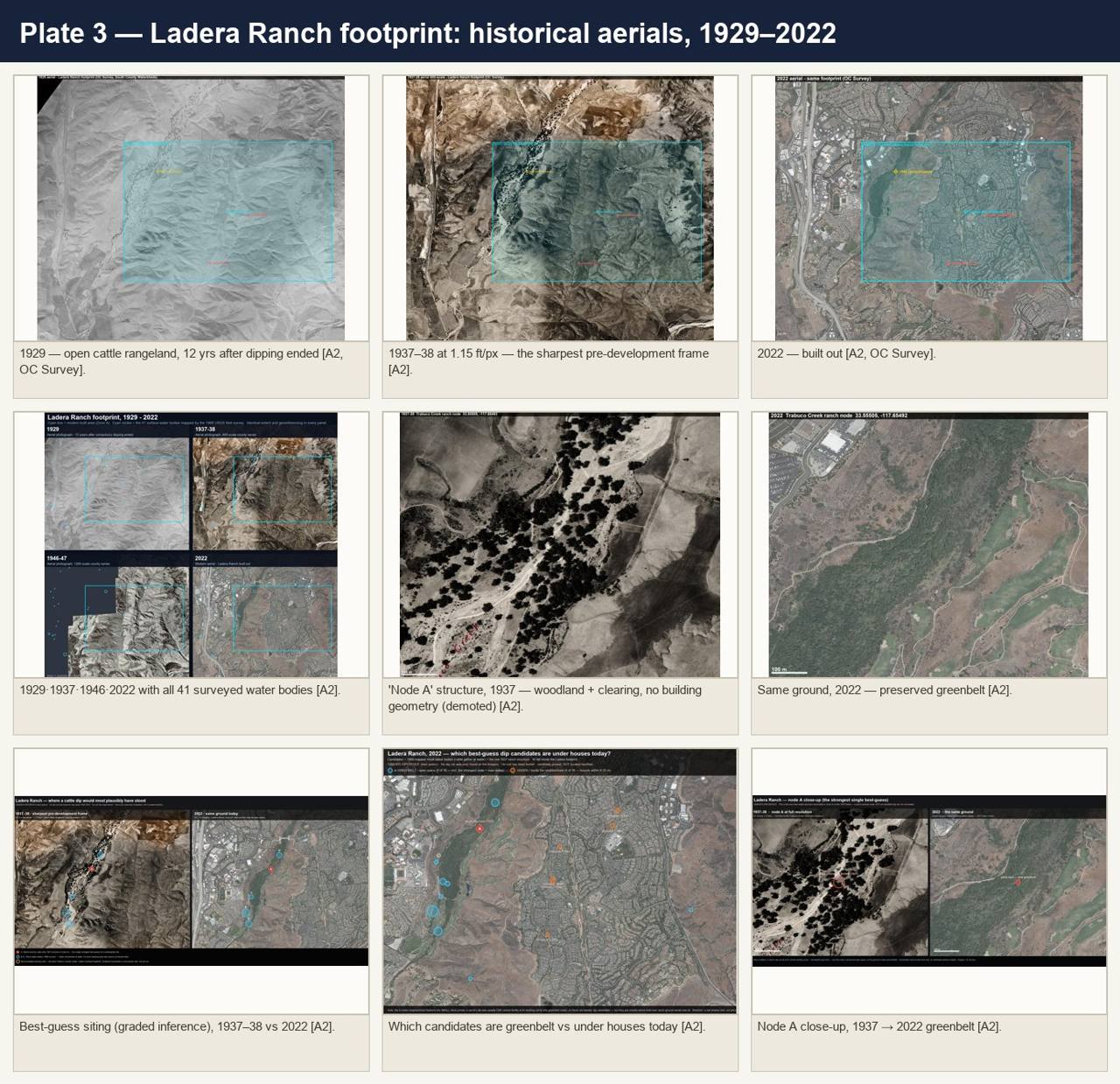
Task: Open the 2022 built out aerial thumbnail
Action: [x=929, y=208]
